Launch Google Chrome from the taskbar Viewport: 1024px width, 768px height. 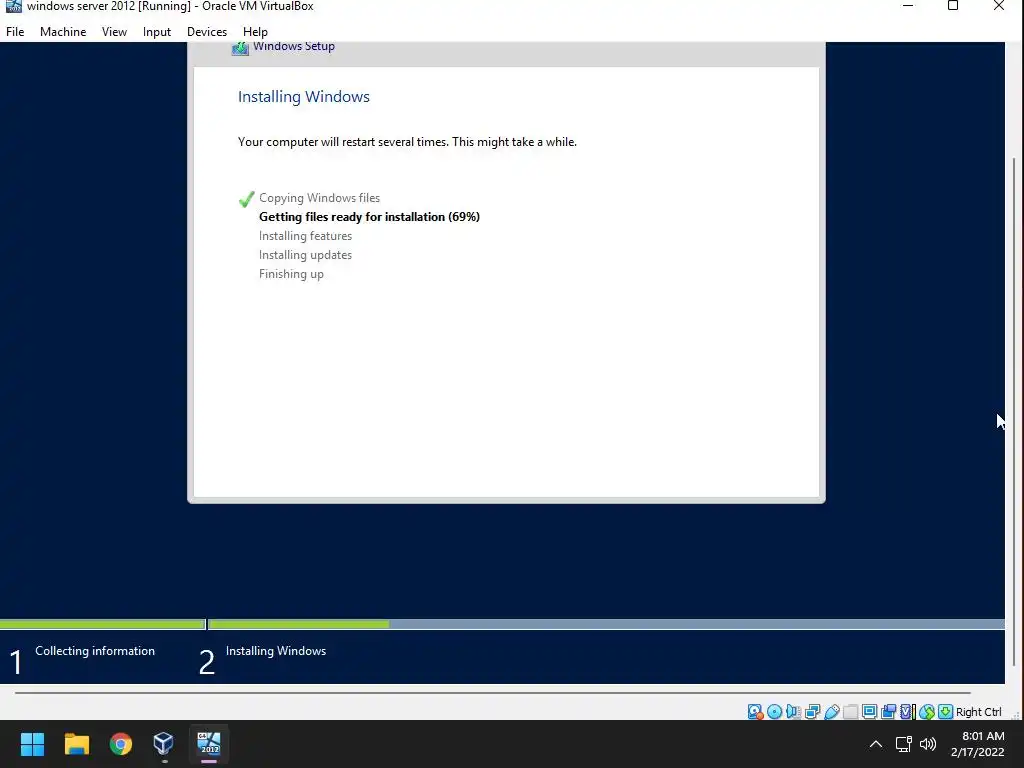121,744
